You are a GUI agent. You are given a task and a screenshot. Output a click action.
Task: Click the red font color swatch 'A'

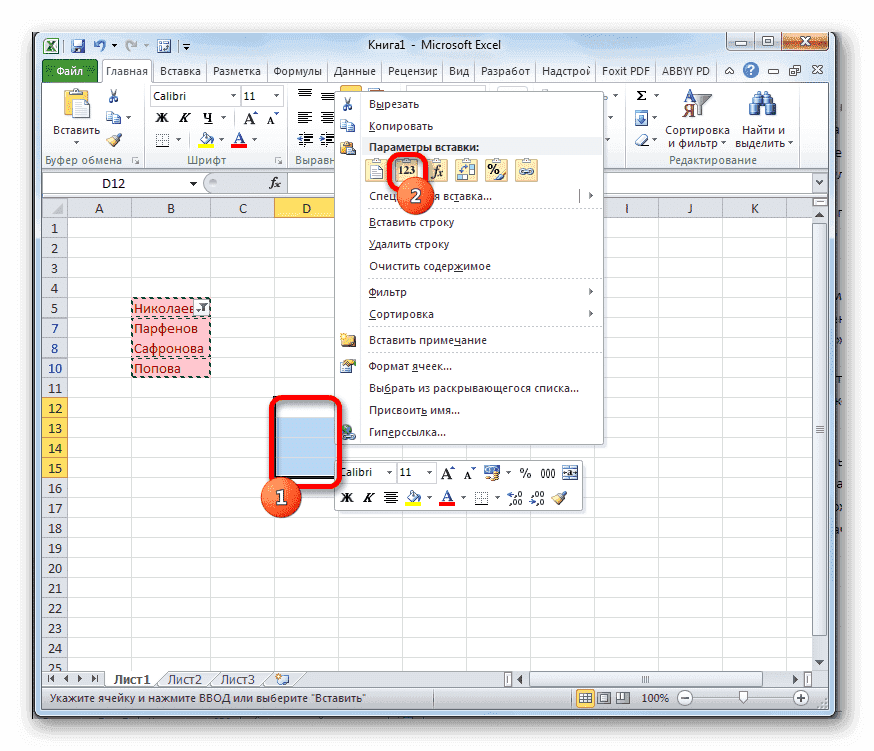[x=446, y=496]
